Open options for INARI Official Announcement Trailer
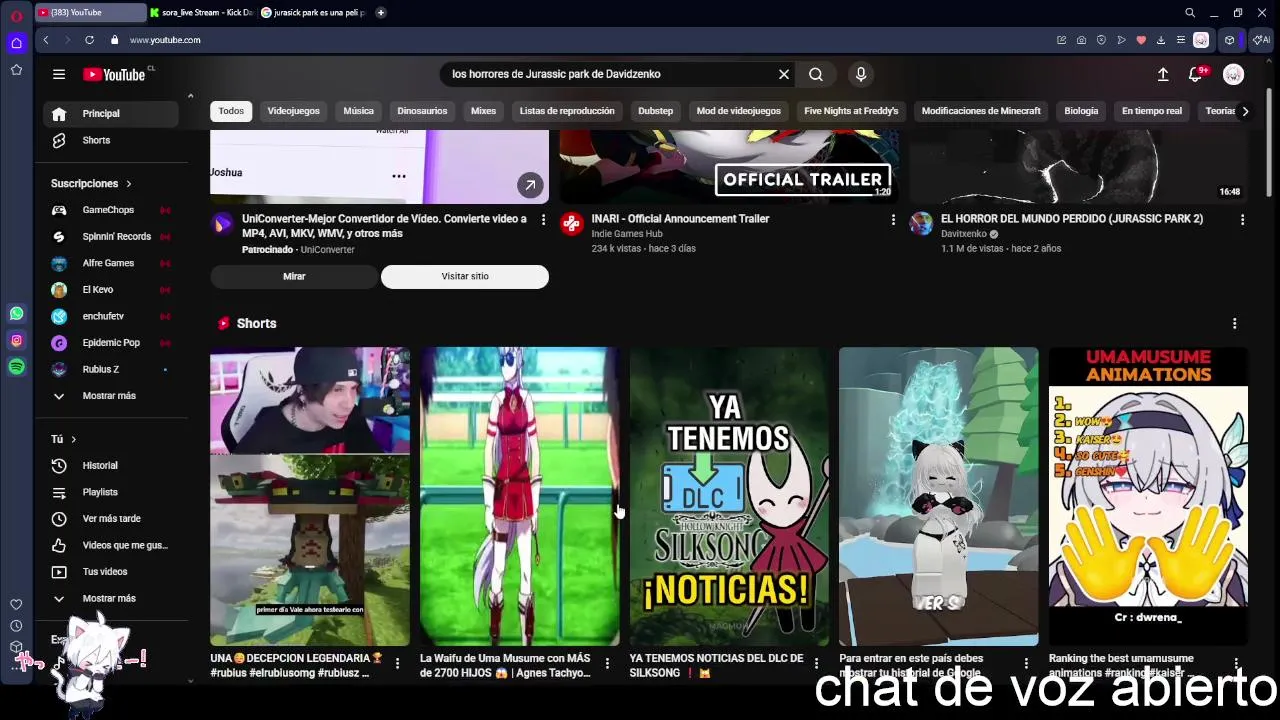This screenshot has height=720, width=1280. (893, 219)
